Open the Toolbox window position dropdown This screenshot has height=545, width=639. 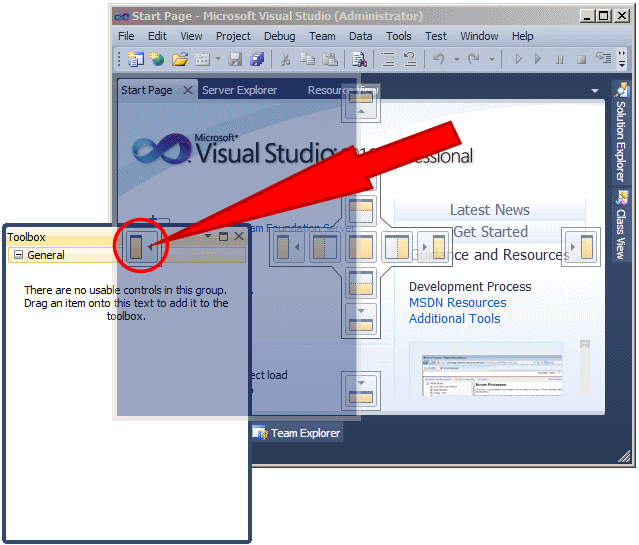208,236
